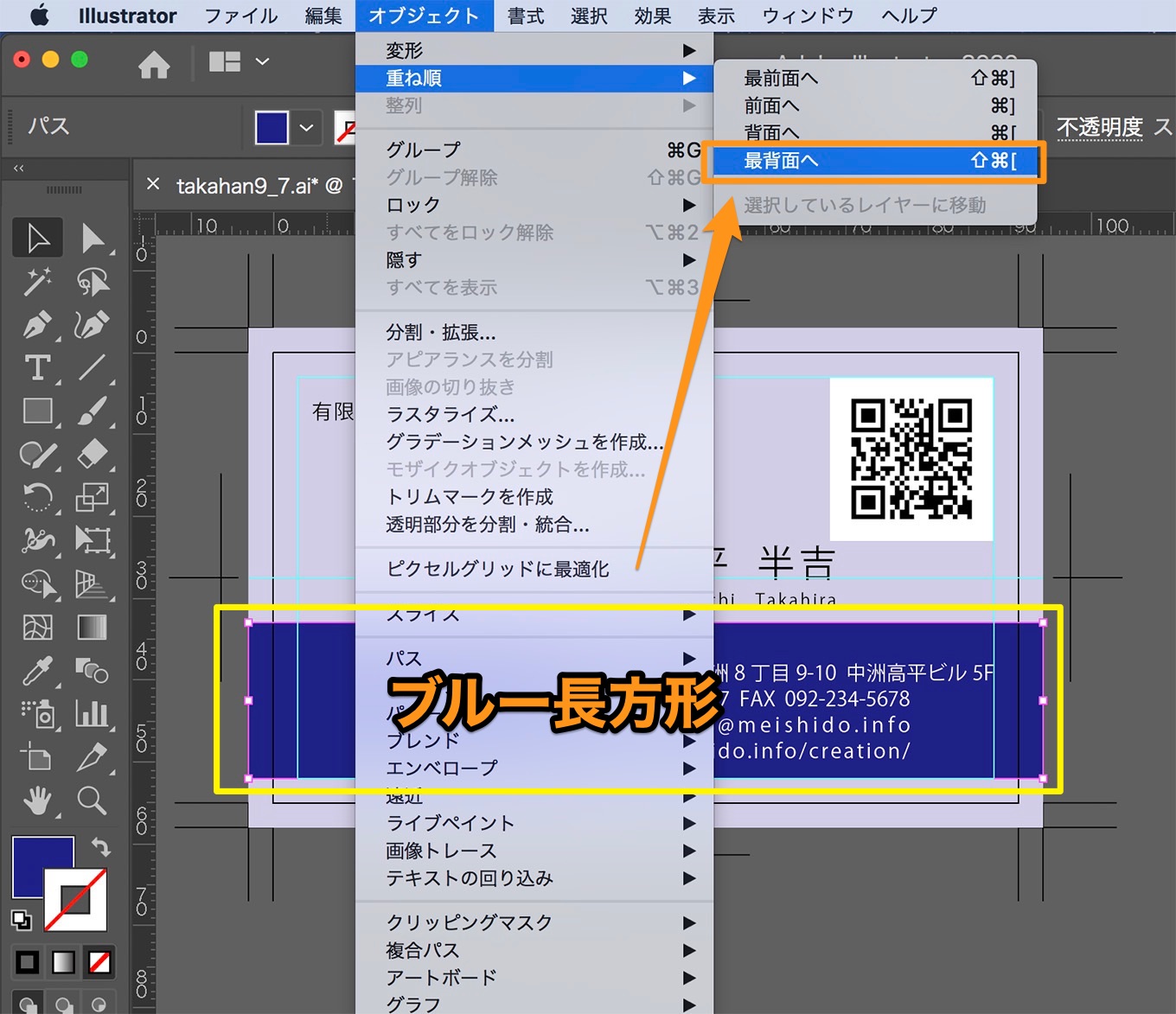
Task: Click 分割・拡張... menu item
Action: click(534, 332)
